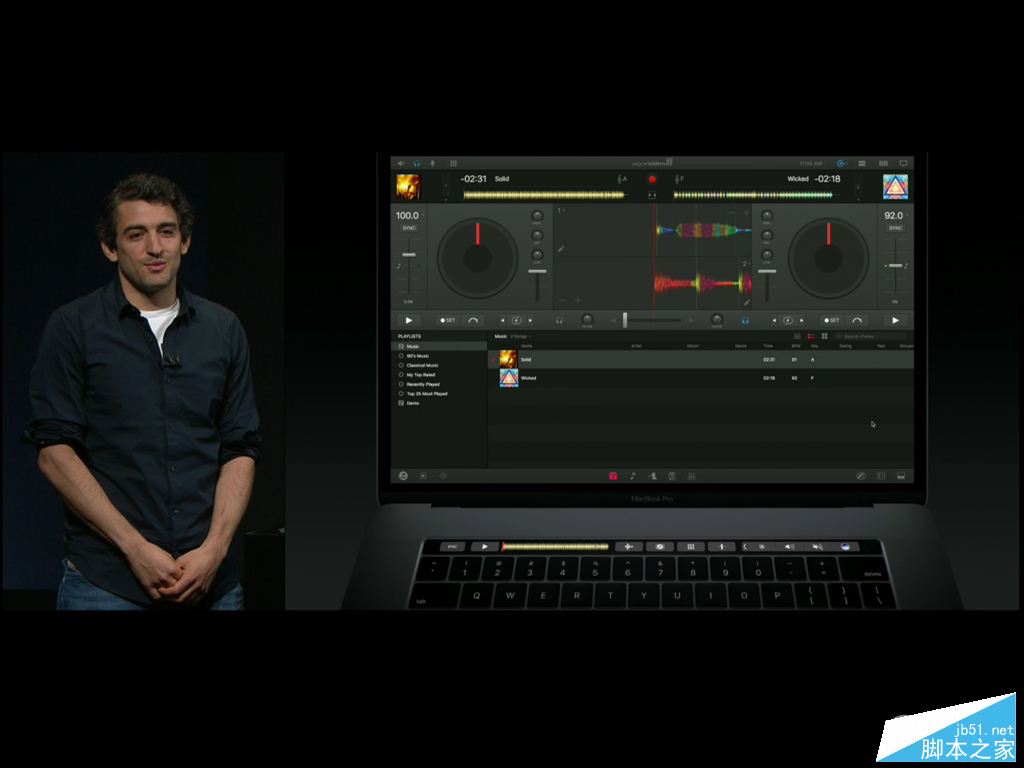This screenshot has height=768, width=1024.
Task: Increase loop size on the right deck
Action: [802, 321]
